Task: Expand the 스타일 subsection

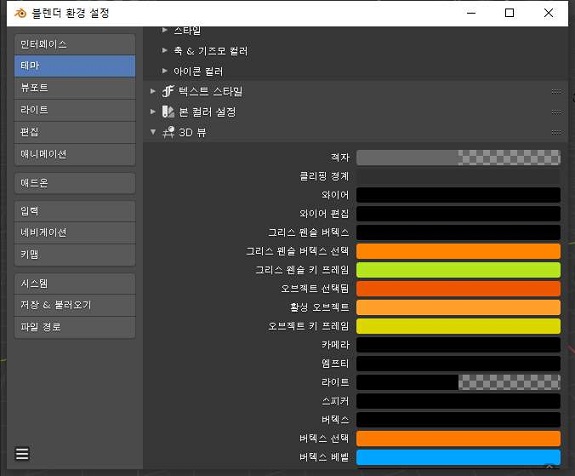Action: coord(165,30)
